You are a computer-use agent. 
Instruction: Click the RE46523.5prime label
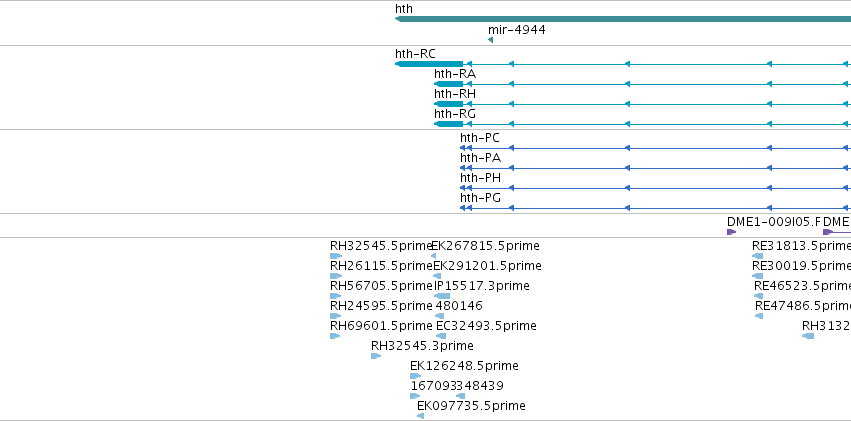pos(803,286)
